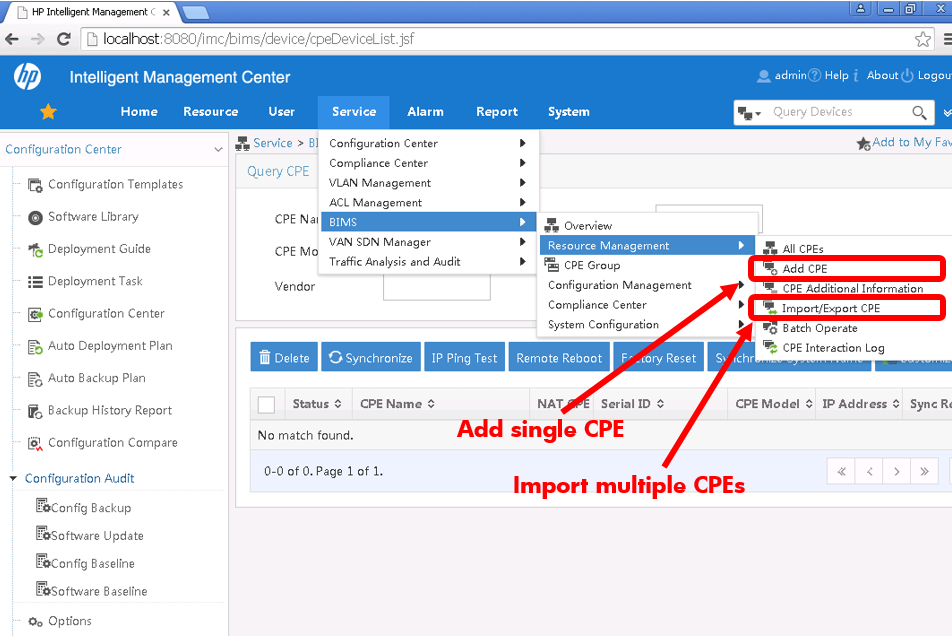This screenshot has height=636, width=952.
Task: Click the browser back arrow
Action: pos(12,39)
